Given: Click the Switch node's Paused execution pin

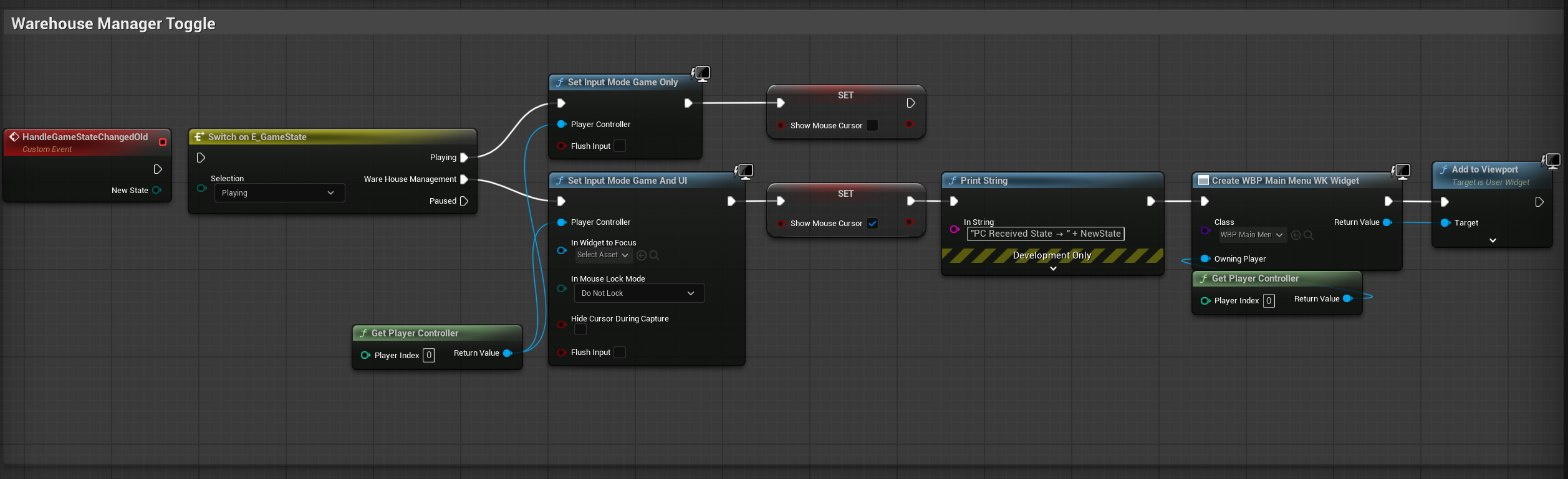Looking at the screenshot, I should [464, 201].
